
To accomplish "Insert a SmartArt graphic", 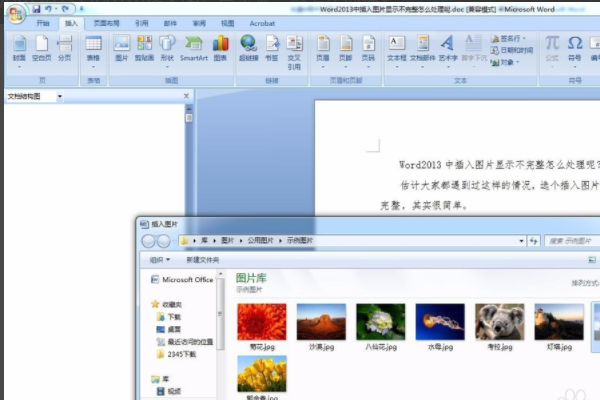I will pyautogui.click(x=194, y=48).
